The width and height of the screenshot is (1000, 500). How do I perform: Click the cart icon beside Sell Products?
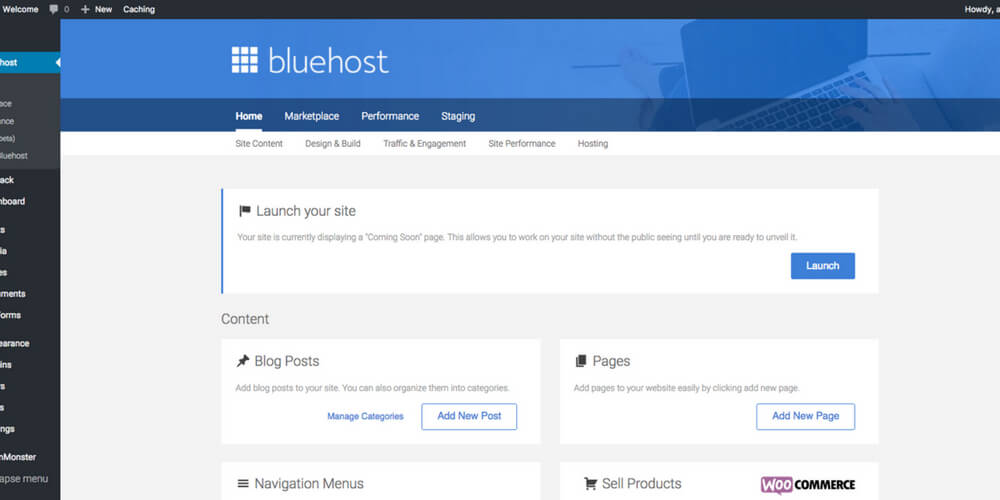coord(590,484)
